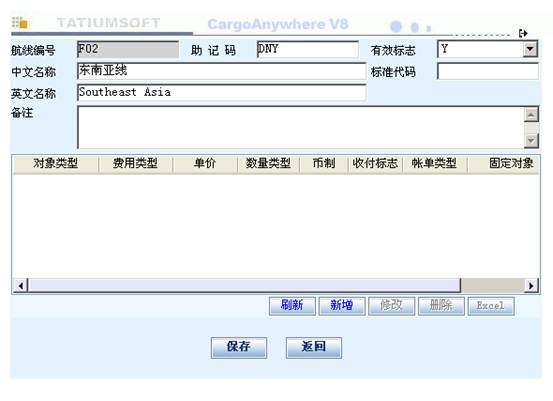The image size is (553, 401).
Task: Click the 中文名称 text field
Action: [221, 71]
